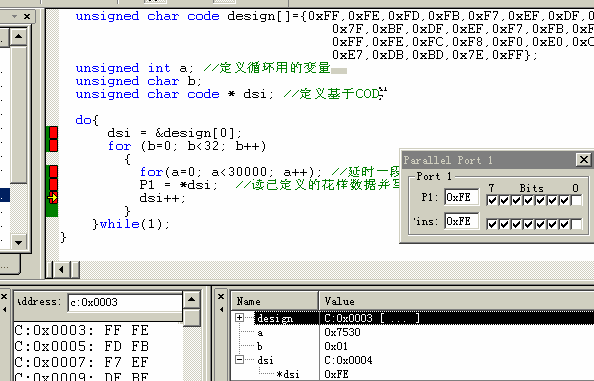Click breakpoint marker beside for (b=0; b<32; b++)
The height and width of the screenshot is (381, 594).
coord(53,146)
